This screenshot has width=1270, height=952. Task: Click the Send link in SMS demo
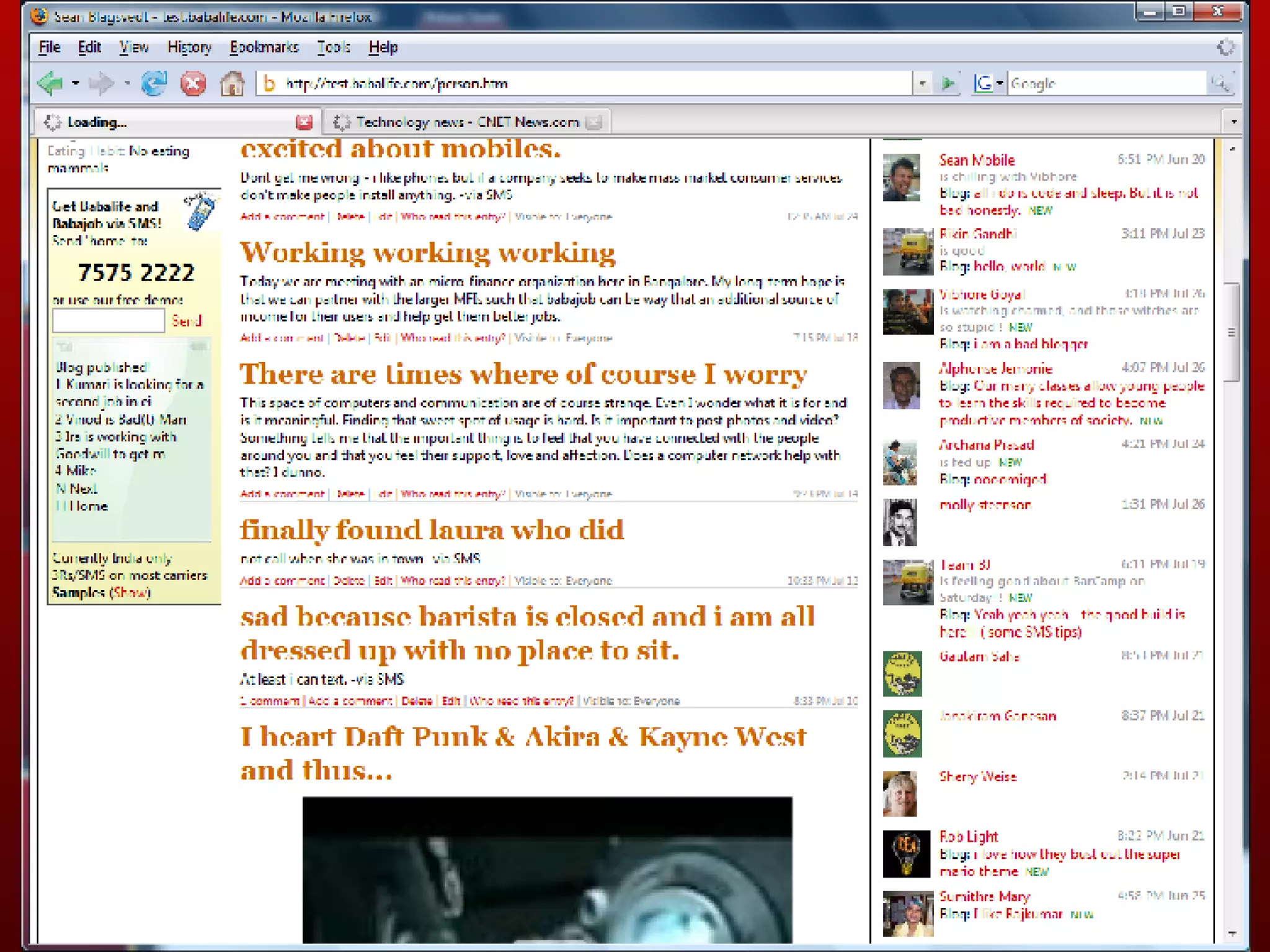tap(186, 320)
